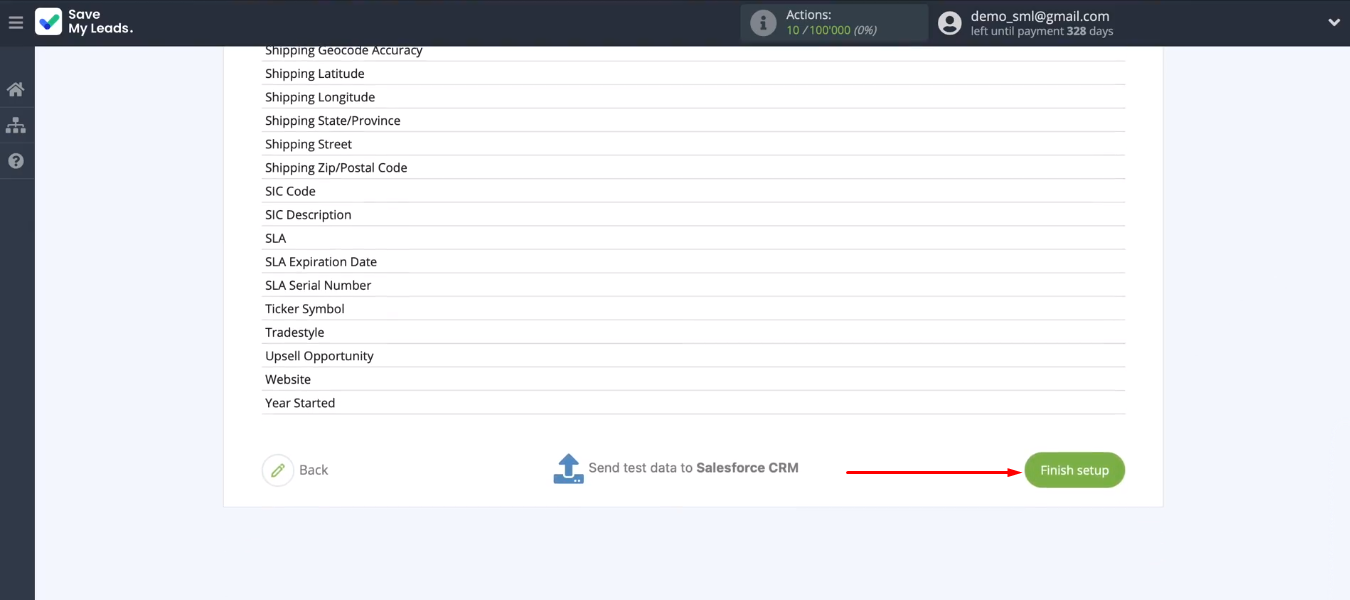This screenshot has width=1350, height=600.
Task: Select the Tradestyle field
Action: (693, 332)
